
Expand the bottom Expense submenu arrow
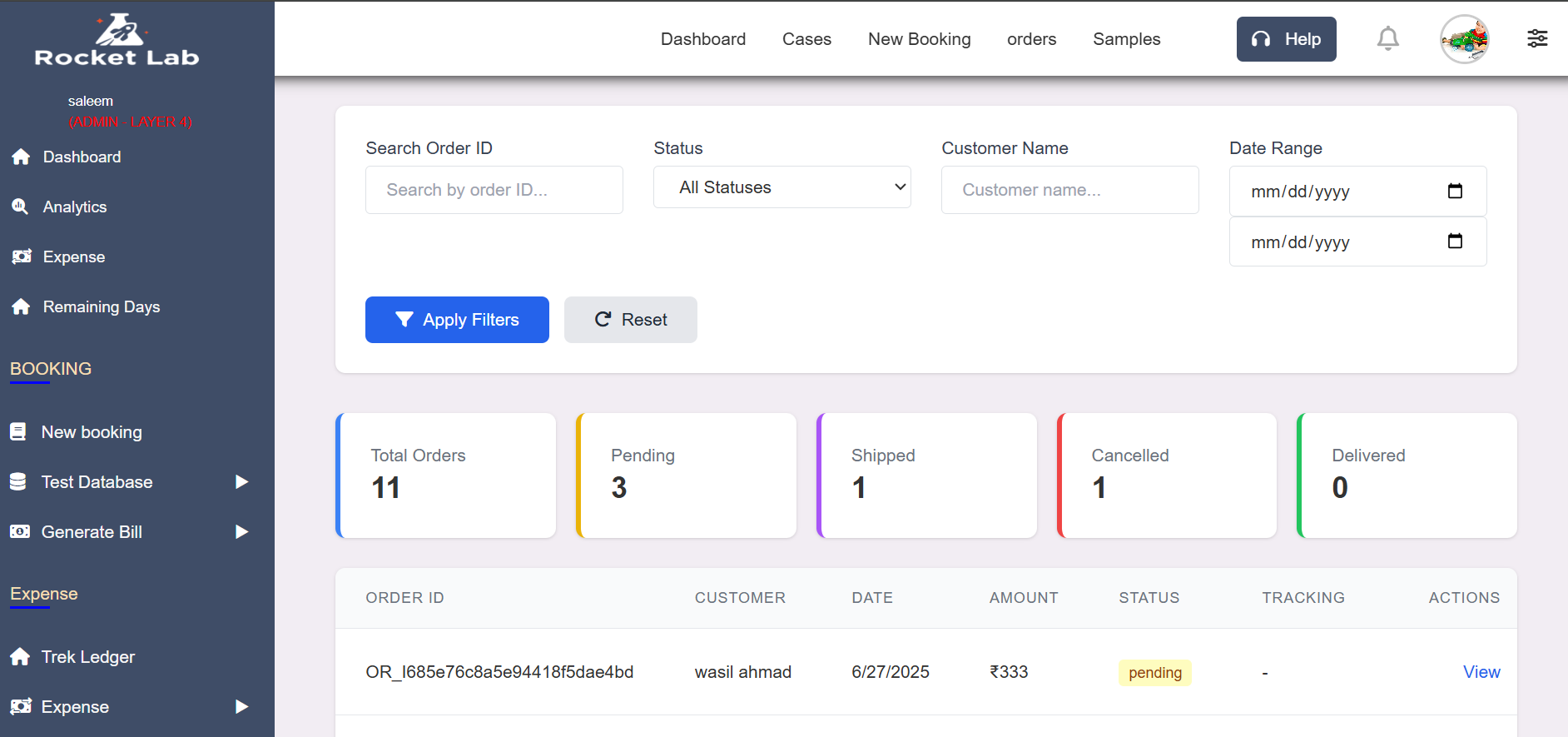[x=241, y=707]
